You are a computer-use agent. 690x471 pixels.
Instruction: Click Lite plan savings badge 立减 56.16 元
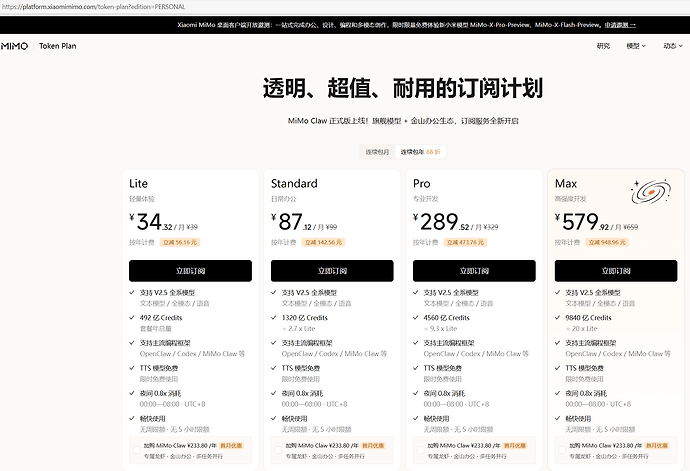click(x=180, y=243)
